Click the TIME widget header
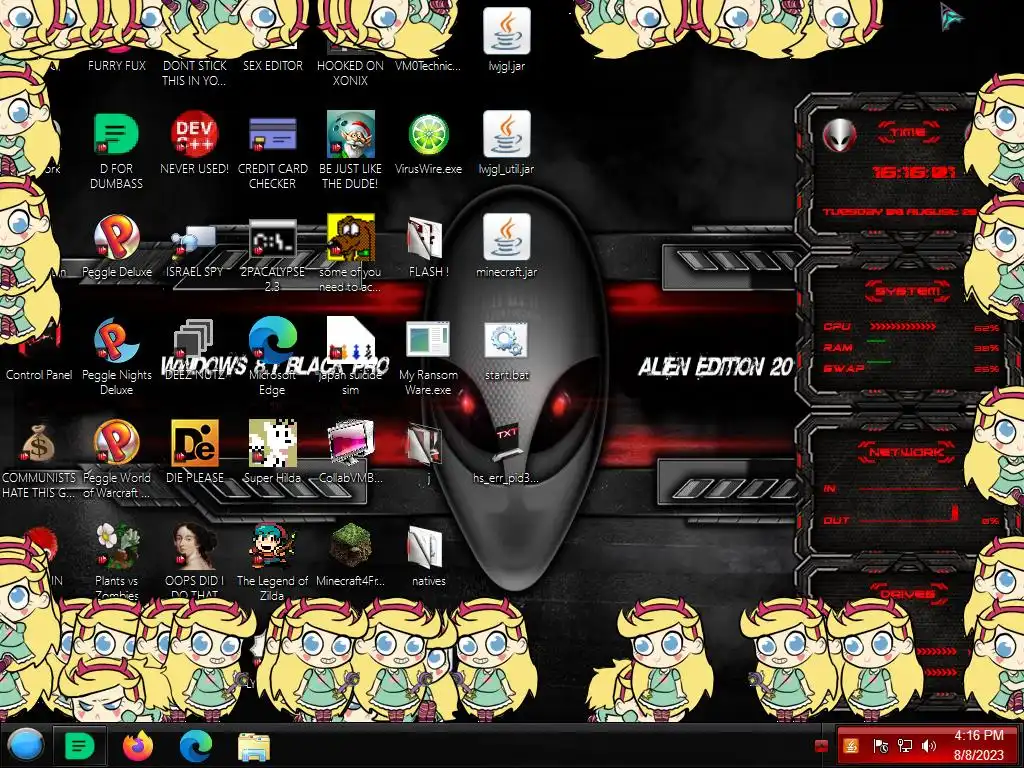 (908, 133)
